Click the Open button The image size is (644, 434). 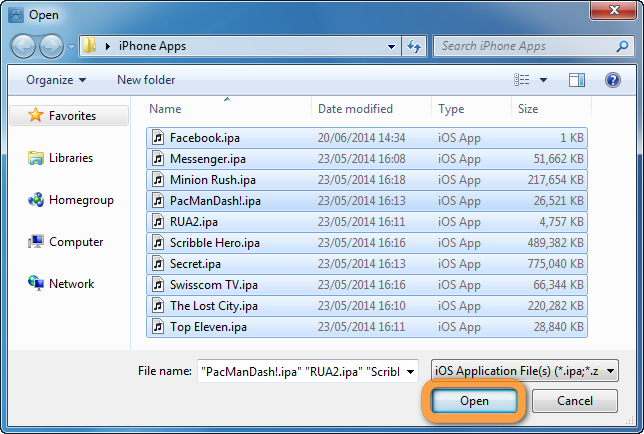(x=474, y=401)
